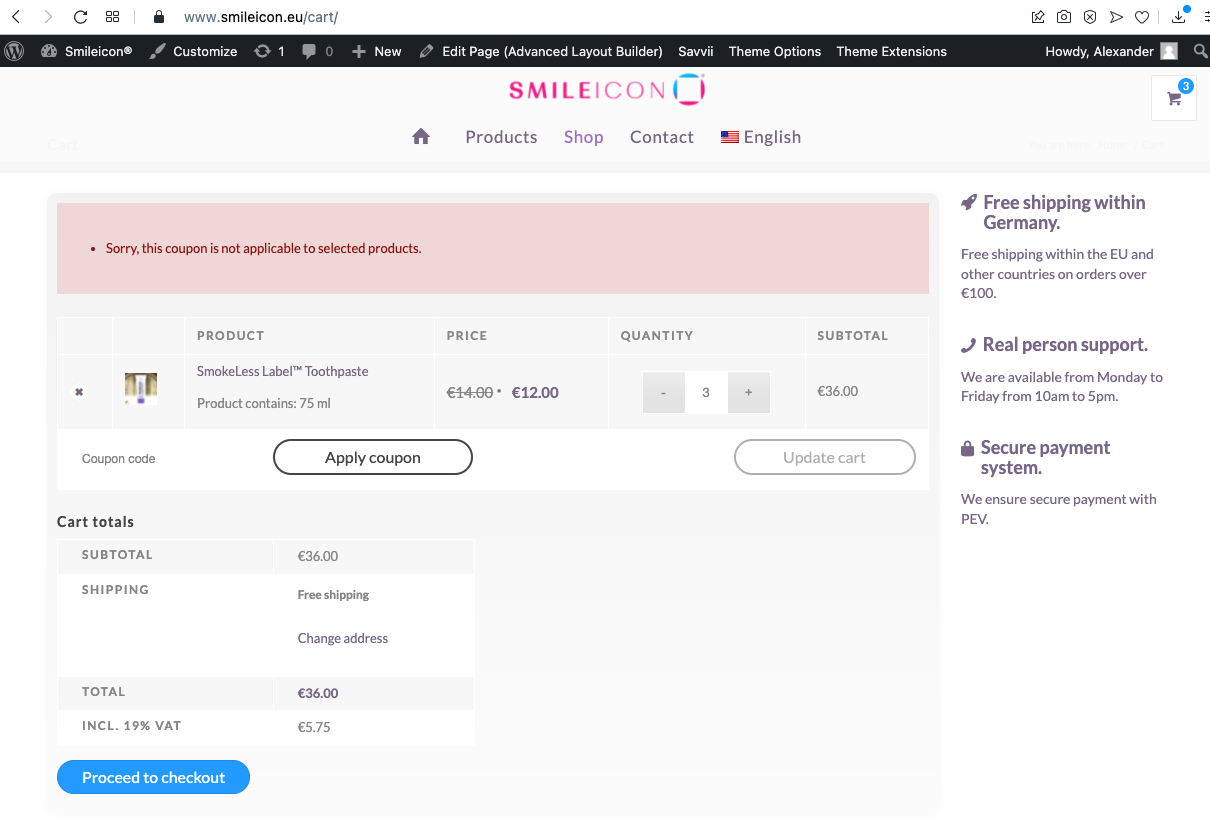Open the comments bubble showing 0
This screenshot has width=1210, height=830.
pos(318,51)
